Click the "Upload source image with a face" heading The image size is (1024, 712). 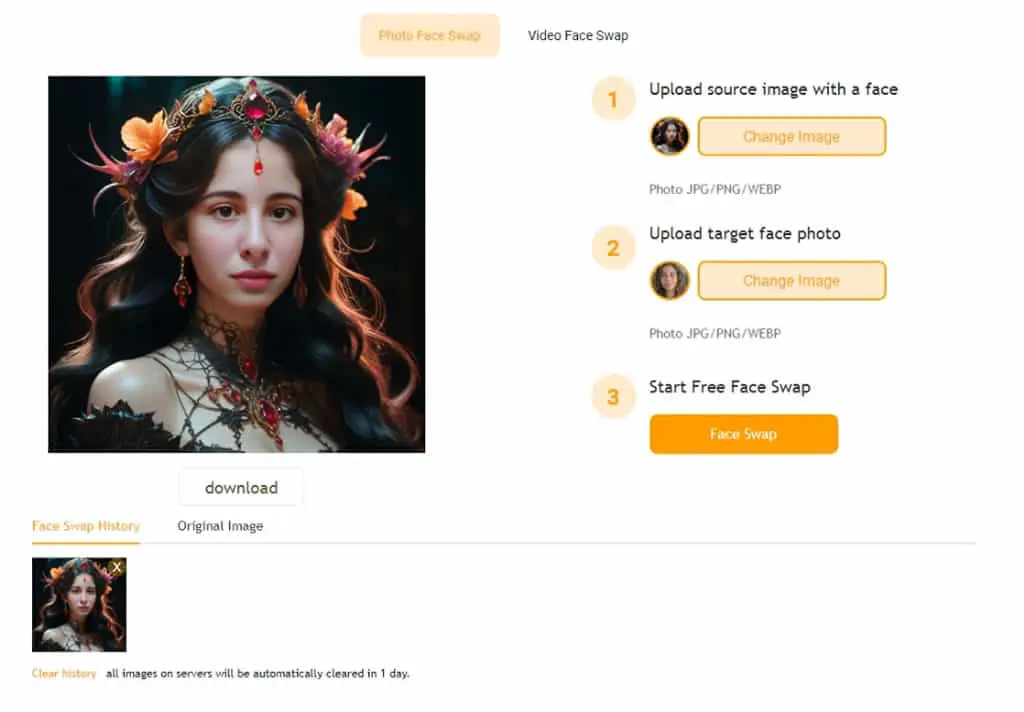tap(773, 89)
